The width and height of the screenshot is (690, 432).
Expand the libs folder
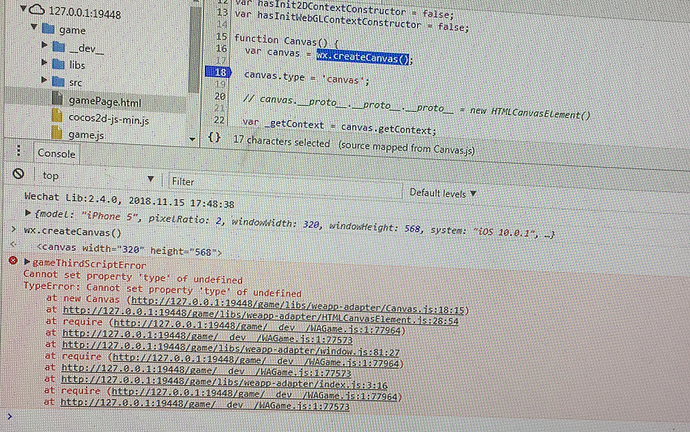click(x=44, y=62)
